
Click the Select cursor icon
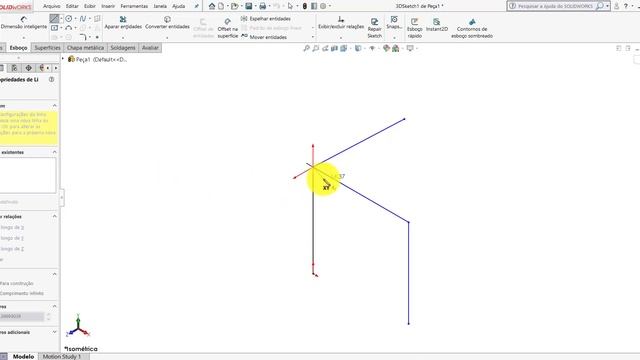[290, 6]
